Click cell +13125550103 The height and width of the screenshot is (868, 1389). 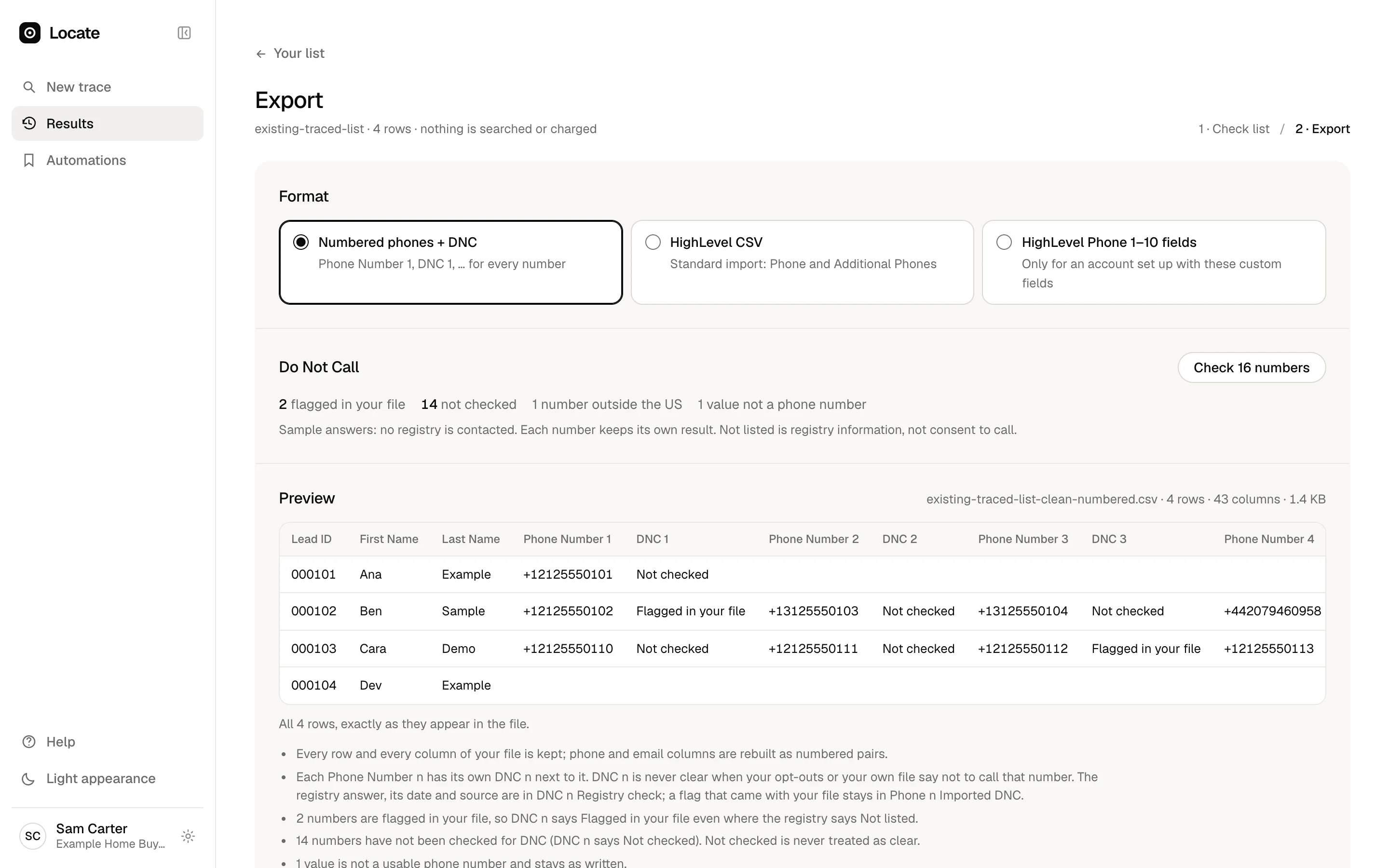pyautogui.click(x=813, y=611)
